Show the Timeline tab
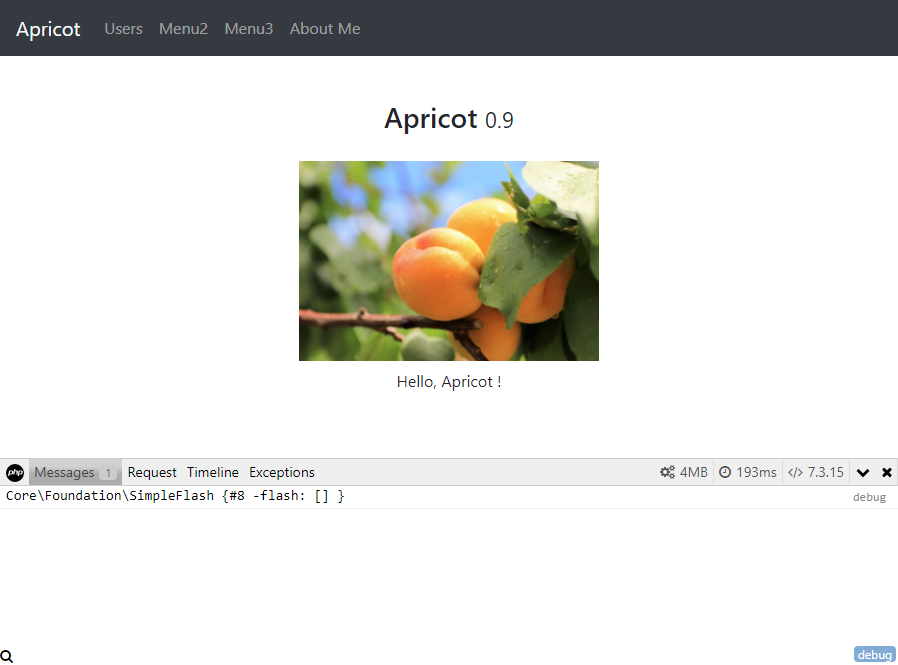The image size is (898, 665). (x=213, y=473)
